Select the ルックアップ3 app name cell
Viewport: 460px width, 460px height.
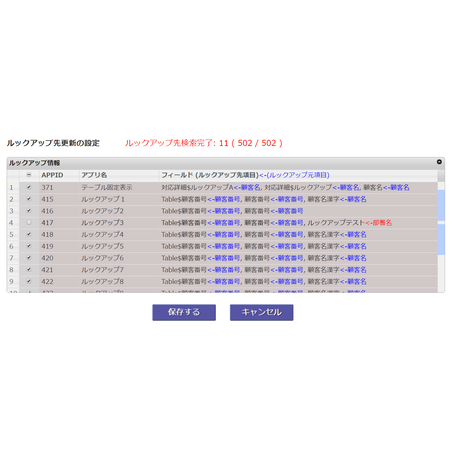click(x=119, y=223)
